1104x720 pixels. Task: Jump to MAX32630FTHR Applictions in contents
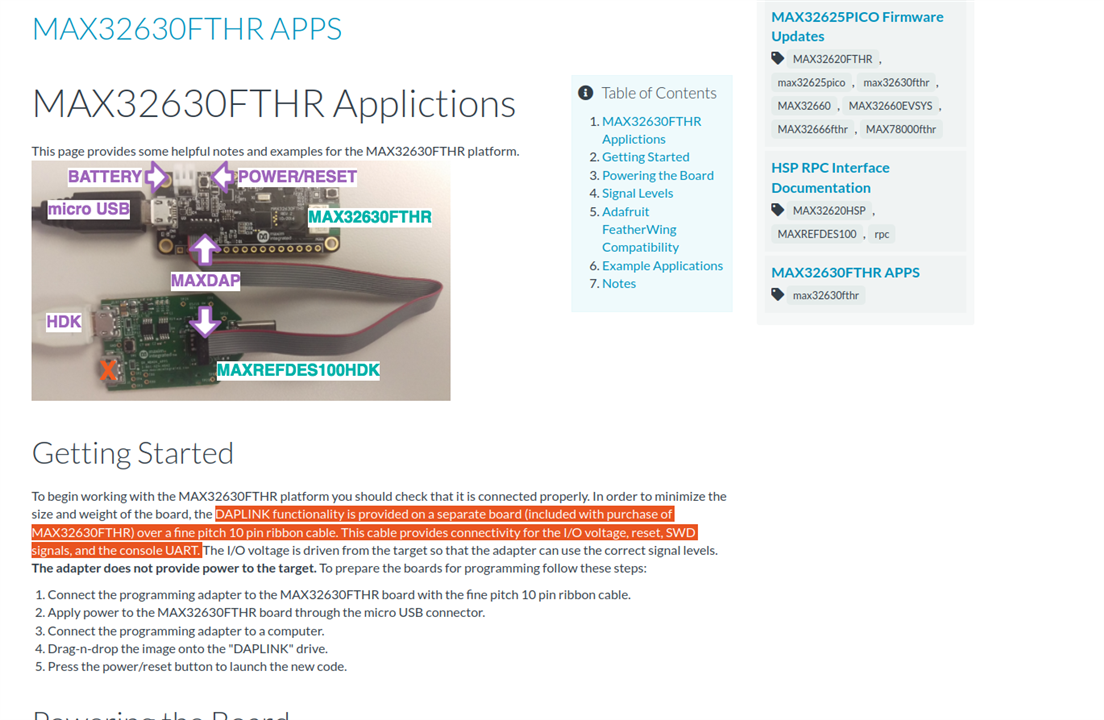pyautogui.click(x=651, y=130)
